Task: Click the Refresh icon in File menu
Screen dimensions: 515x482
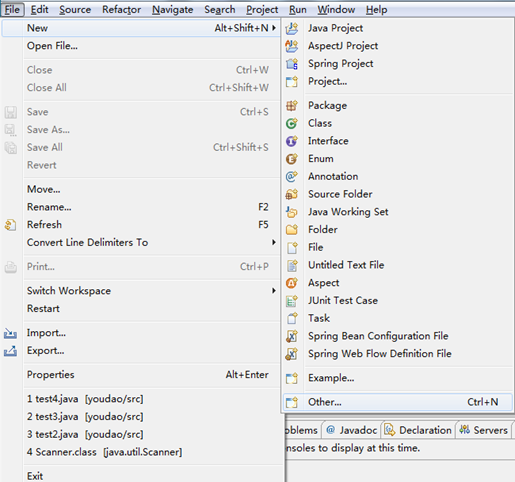Action: (x=10, y=225)
